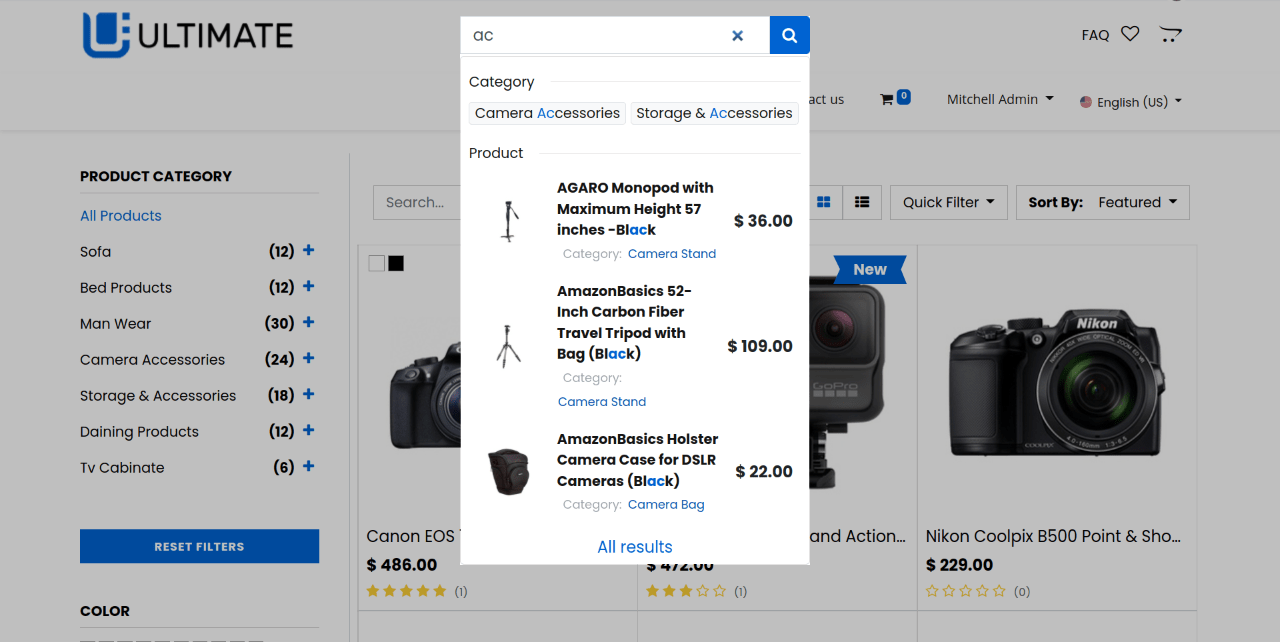This screenshot has height=642, width=1280.
Task: Click the $ 22.00 price in results
Action: pos(764,471)
